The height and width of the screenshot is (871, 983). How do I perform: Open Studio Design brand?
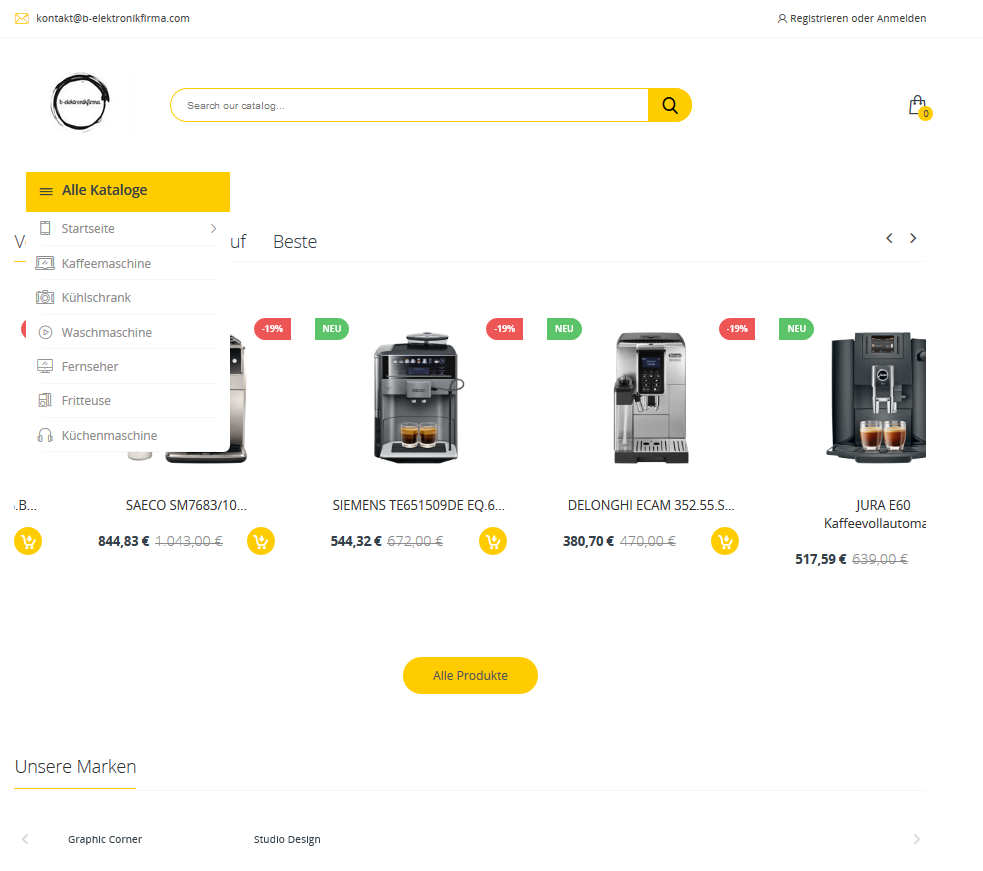coord(287,839)
